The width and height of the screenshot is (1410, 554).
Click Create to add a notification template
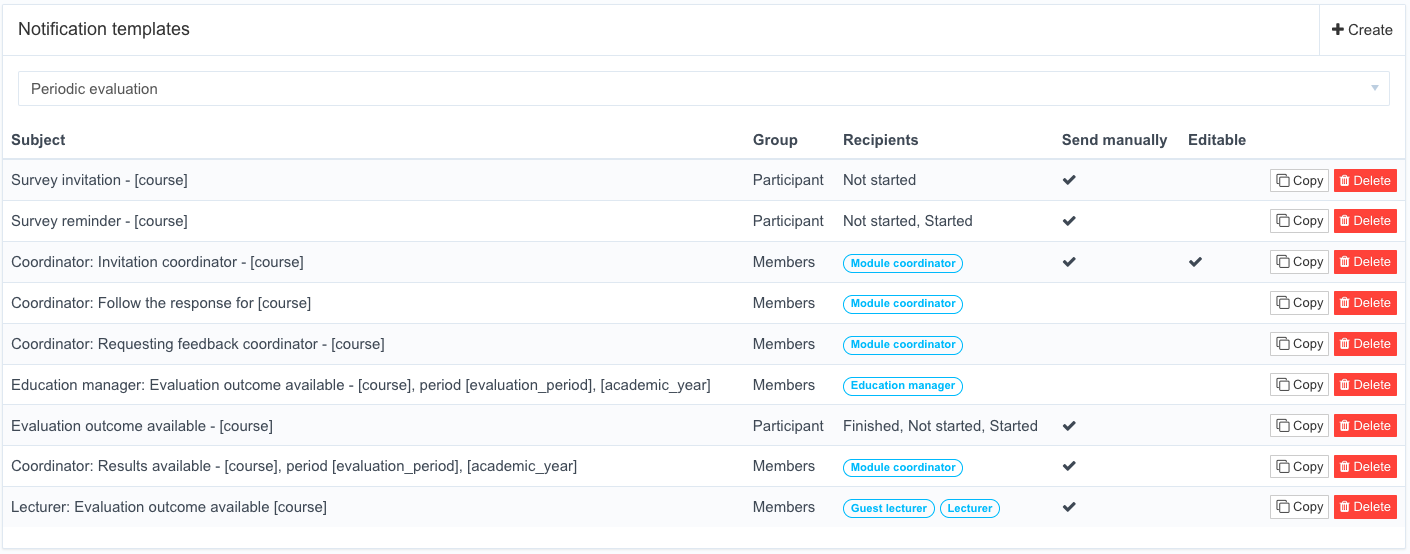pos(1362,30)
